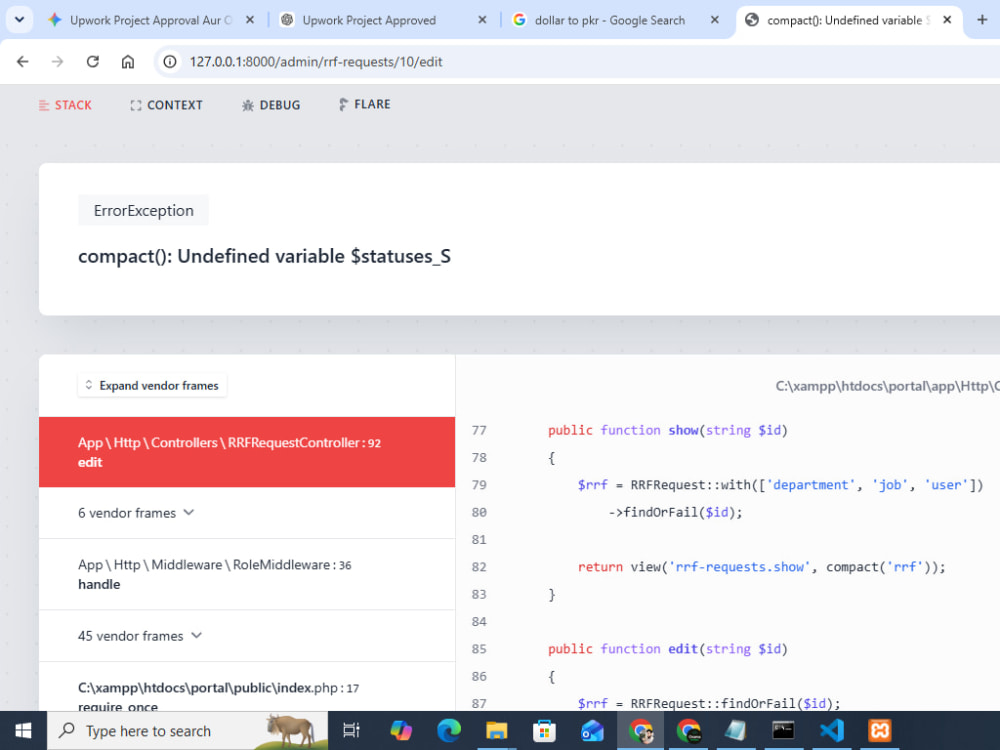Open Microsoft Store from taskbar
Viewport: 1000px width, 750px height.
(x=545, y=731)
